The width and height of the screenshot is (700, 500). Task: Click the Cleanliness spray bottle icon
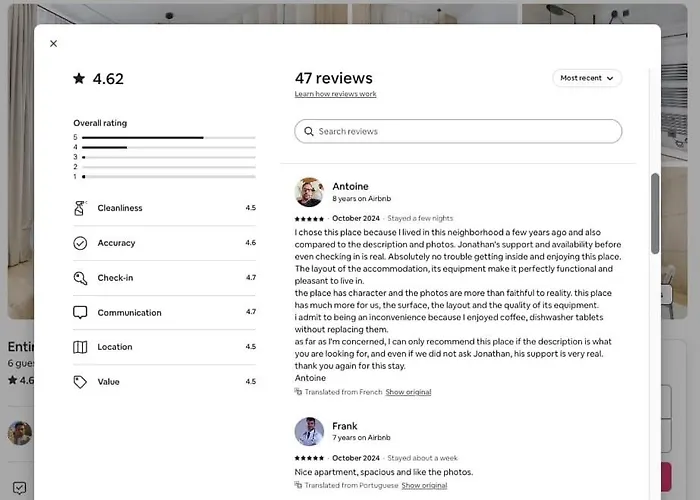click(x=80, y=208)
